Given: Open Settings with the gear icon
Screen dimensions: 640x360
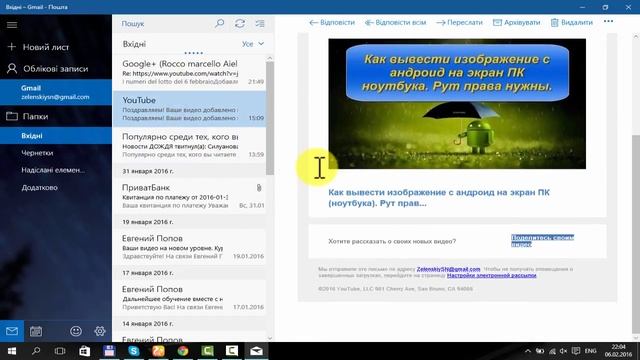Looking at the screenshot, I should (100, 331).
